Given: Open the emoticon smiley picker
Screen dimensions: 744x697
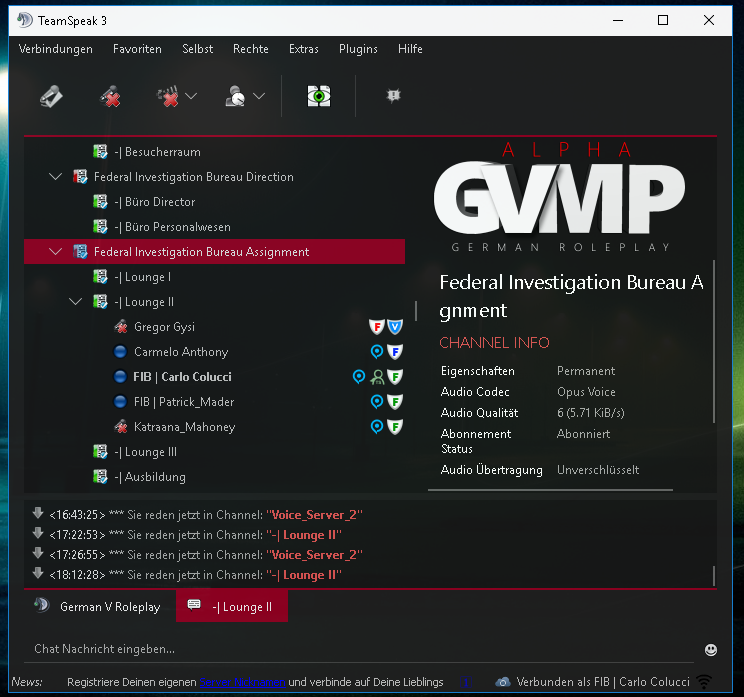Looking at the screenshot, I should point(711,650).
